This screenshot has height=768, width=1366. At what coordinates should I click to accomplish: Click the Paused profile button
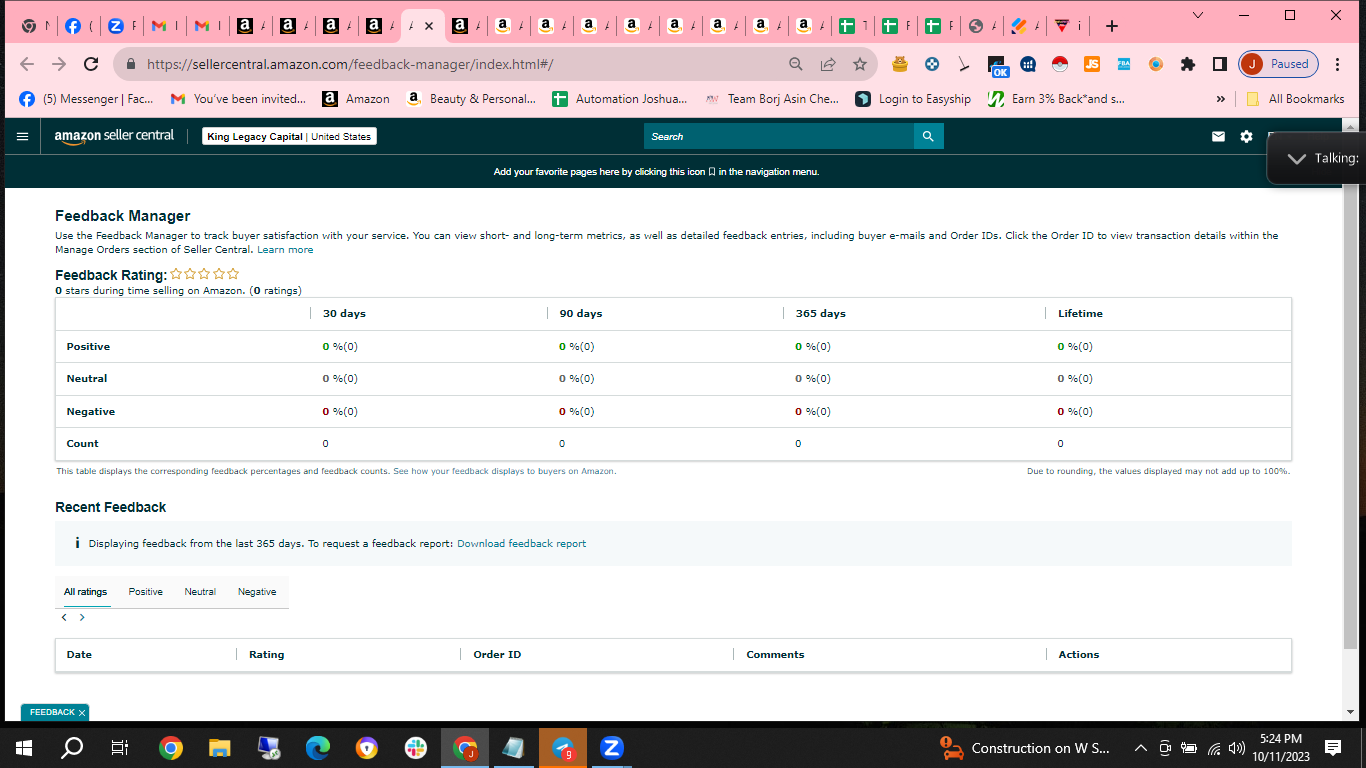click(x=1279, y=64)
